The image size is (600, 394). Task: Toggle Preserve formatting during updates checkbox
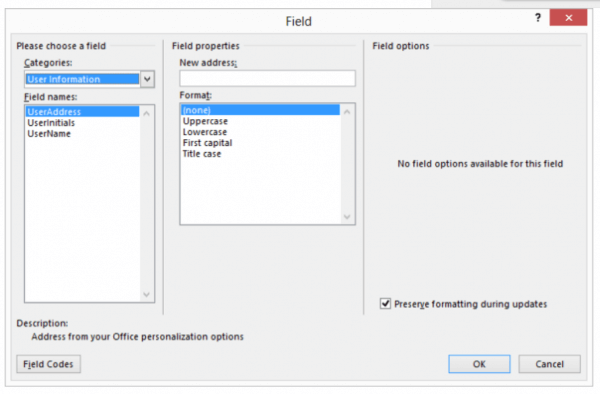click(x=385, y=304)
